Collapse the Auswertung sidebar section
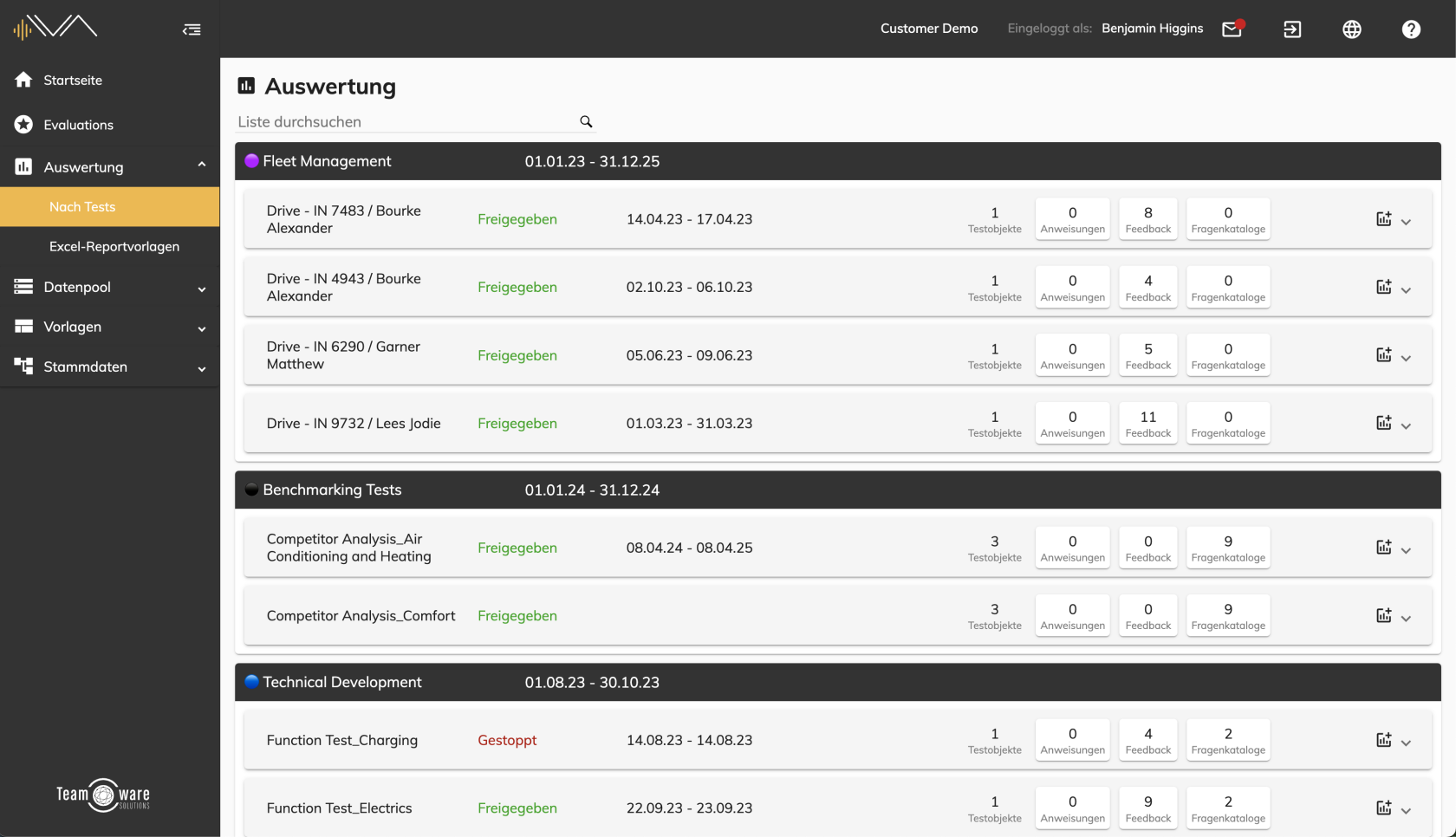The image size is (1456, 837). click(x=202, y=165)
